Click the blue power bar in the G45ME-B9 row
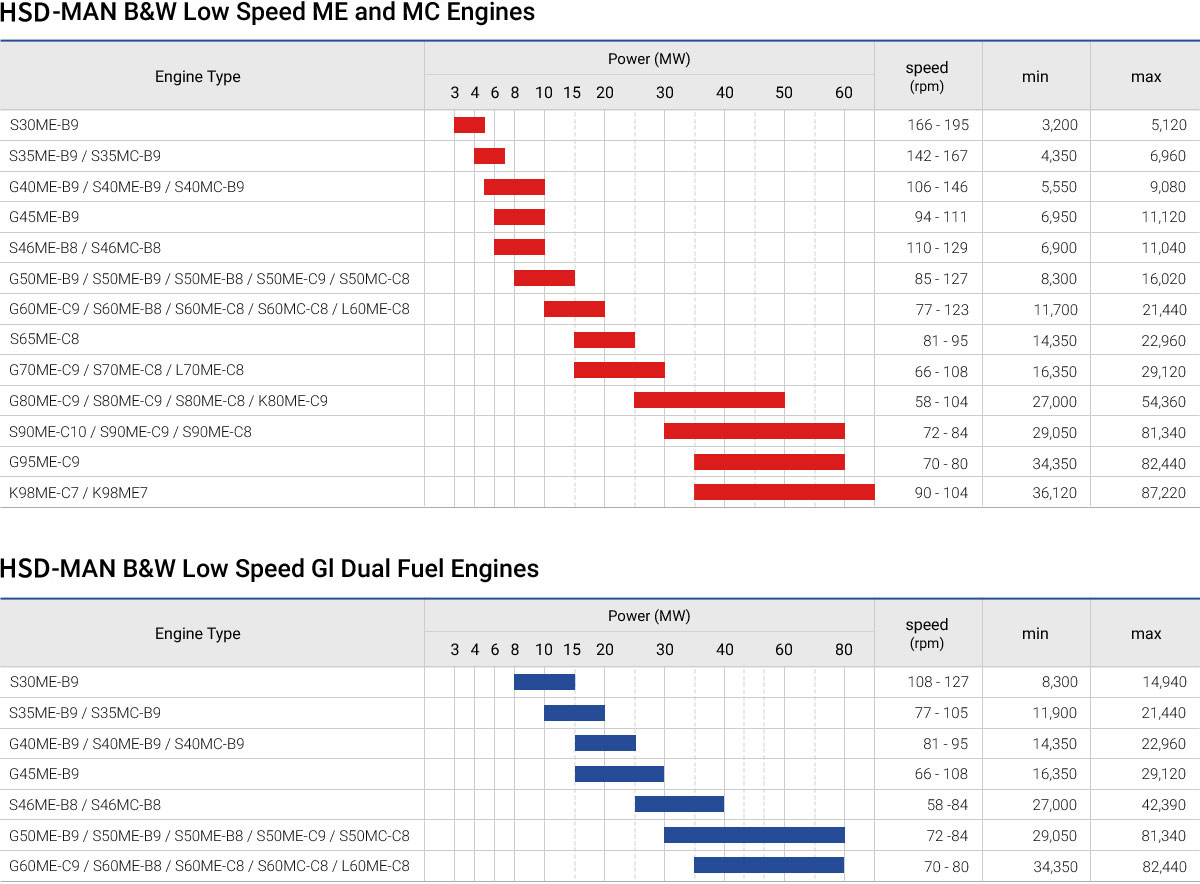Image resolution: width=1200 pixels, height=884 pixels. [620, 774]
